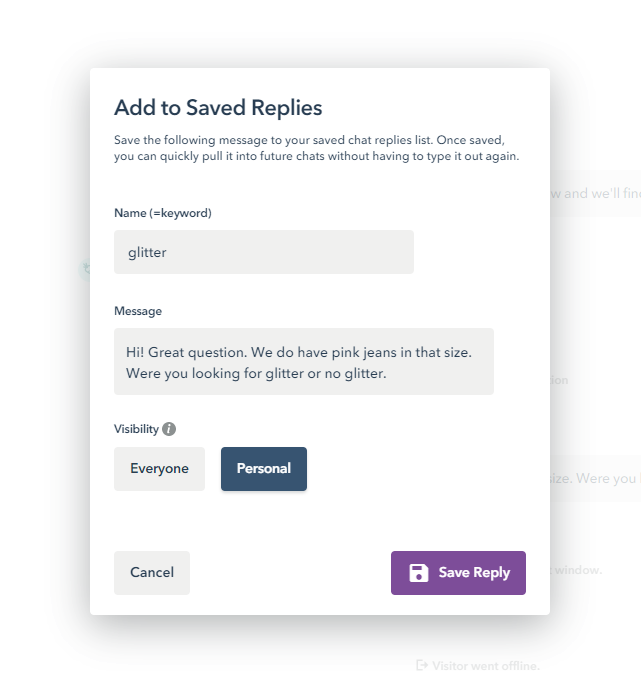The height and width of the screenshot is (683, 641).
Task: Click the Visibility label text
Action: 136,429
